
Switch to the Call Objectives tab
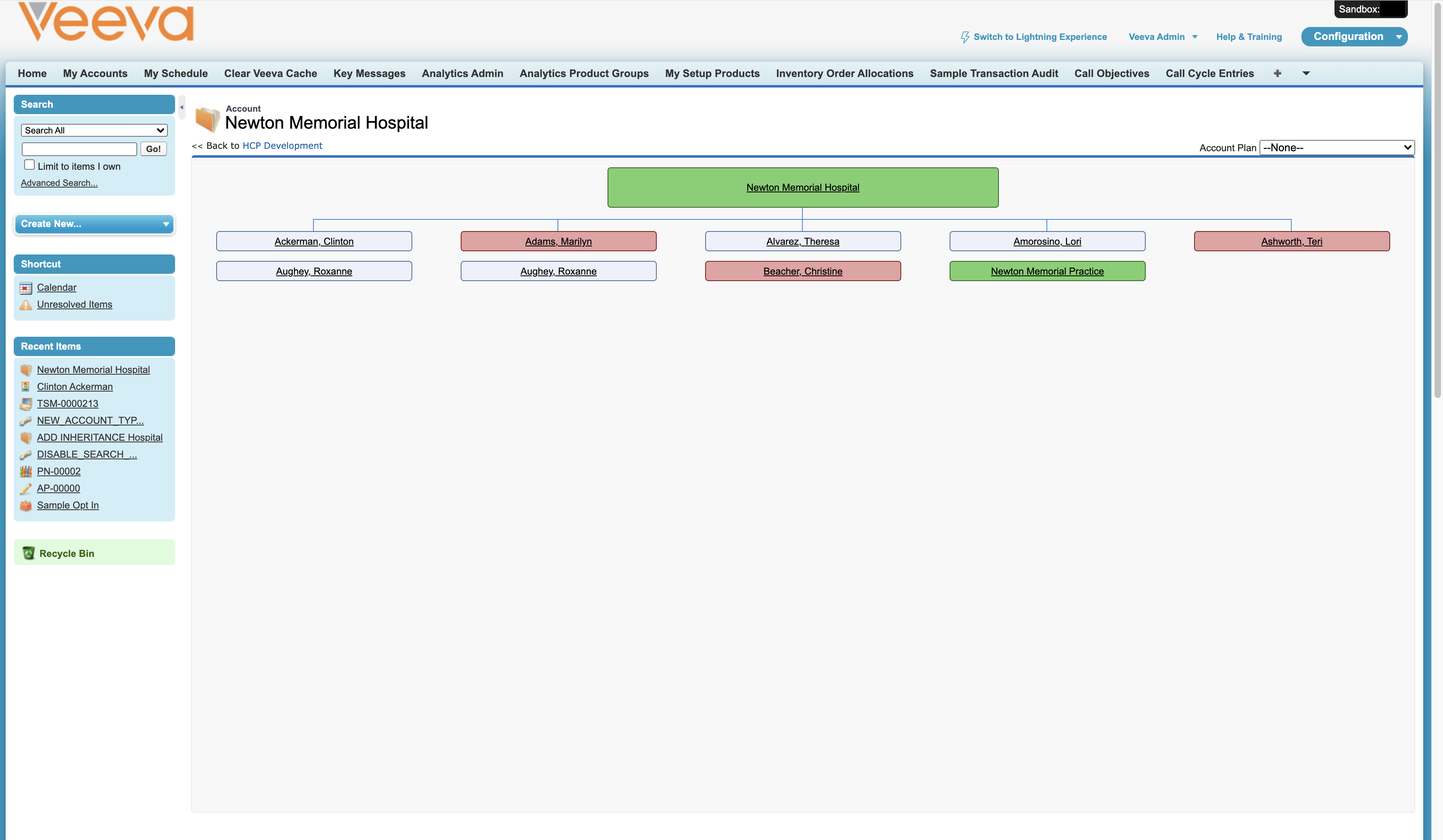1111,73
